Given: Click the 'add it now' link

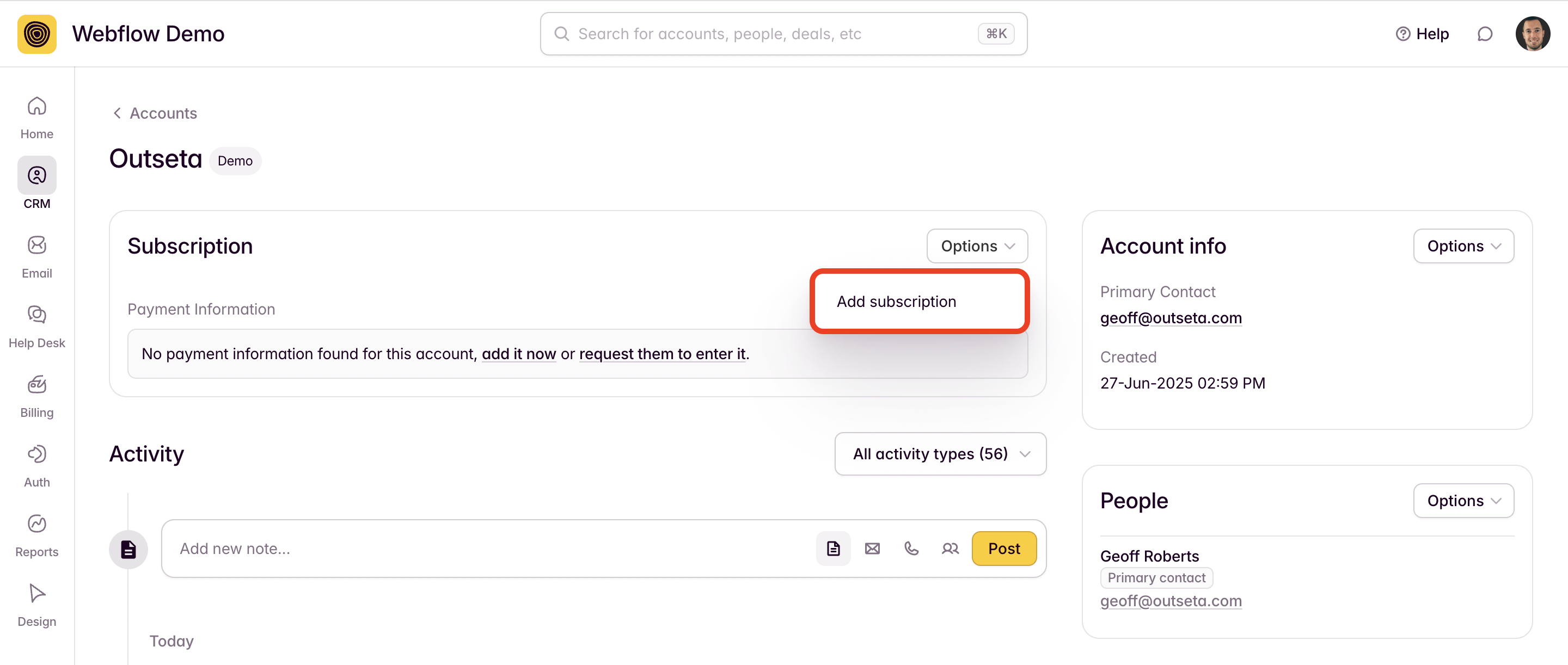Looking at the screenshot, I should point(519,354).
